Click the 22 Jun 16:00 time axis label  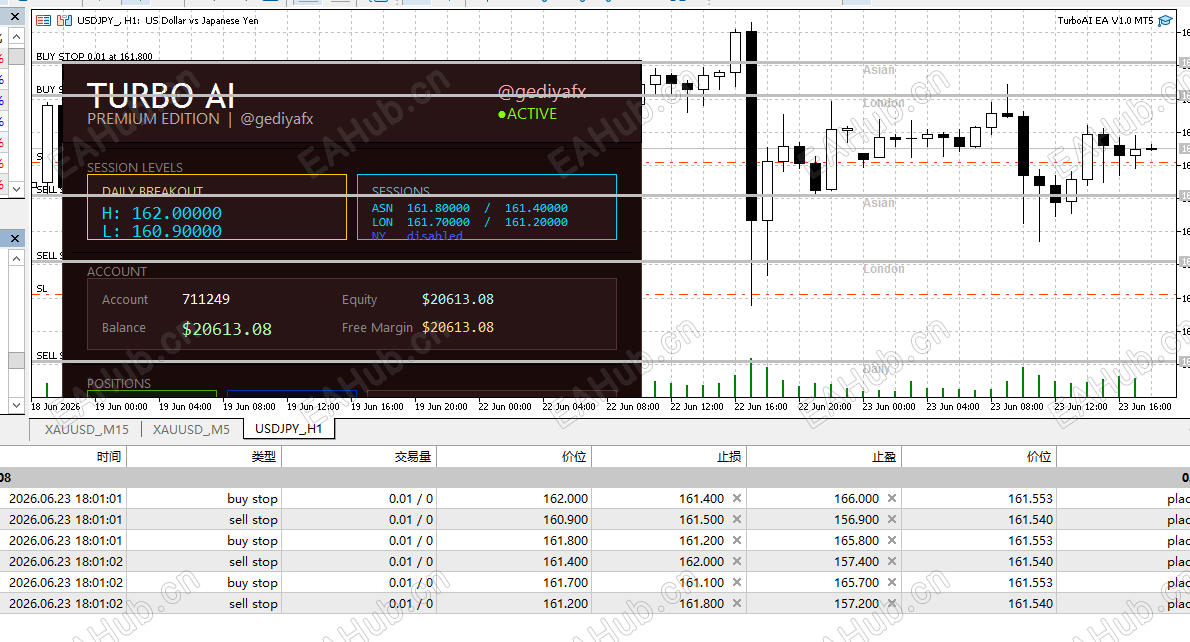tap(760, 407)
